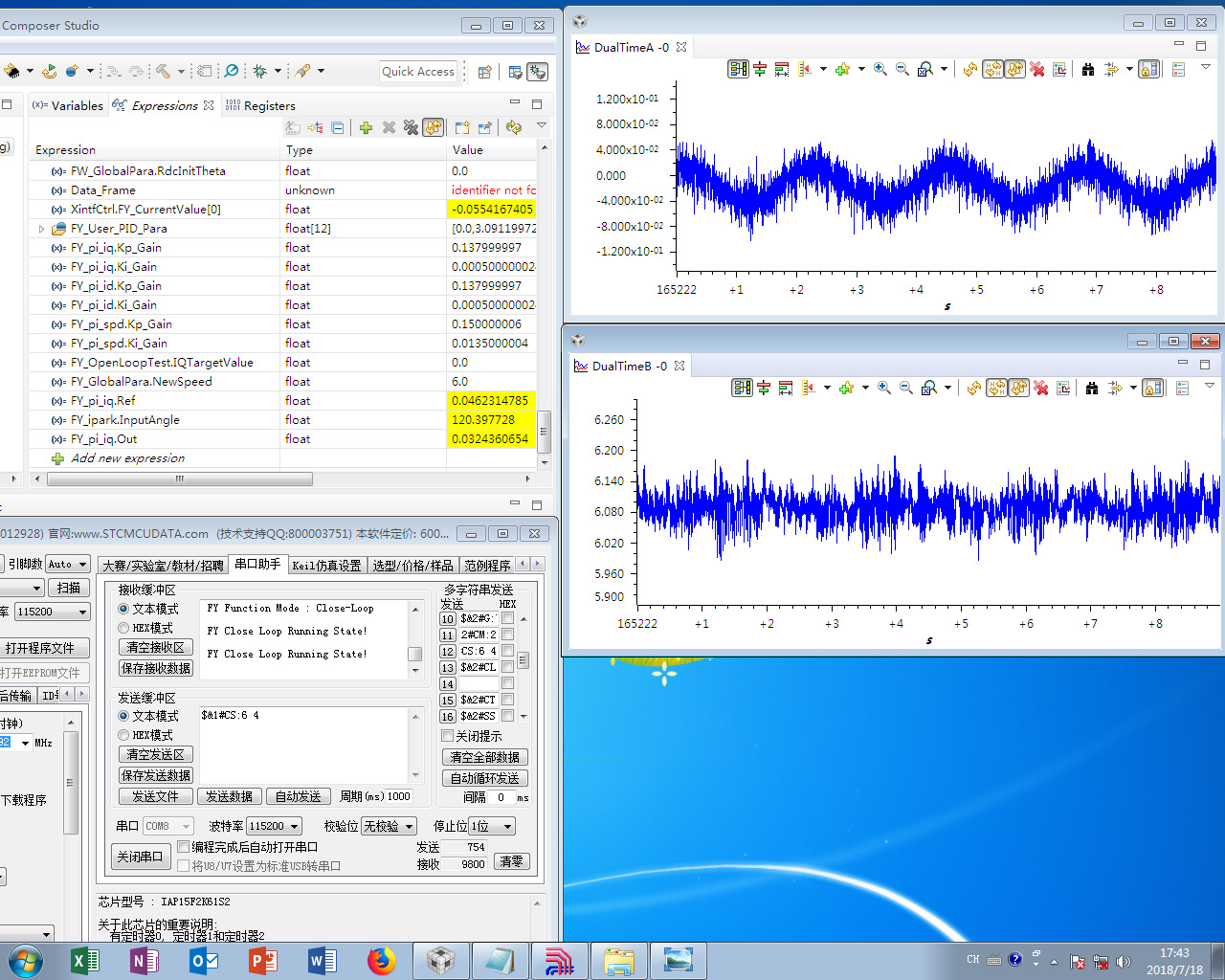Image resolution: width=1225 pixels, height=980 pixels.
Task: Open the 波特率 115200 dropdown
Action: tap(275, 826)
